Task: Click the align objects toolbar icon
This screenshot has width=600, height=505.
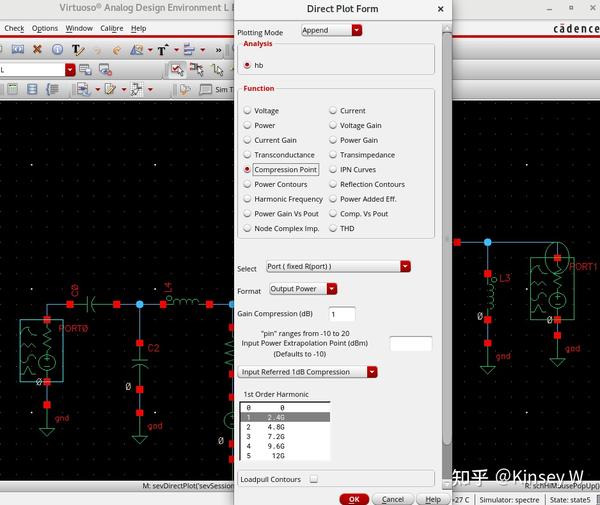Action: [189, 49]
